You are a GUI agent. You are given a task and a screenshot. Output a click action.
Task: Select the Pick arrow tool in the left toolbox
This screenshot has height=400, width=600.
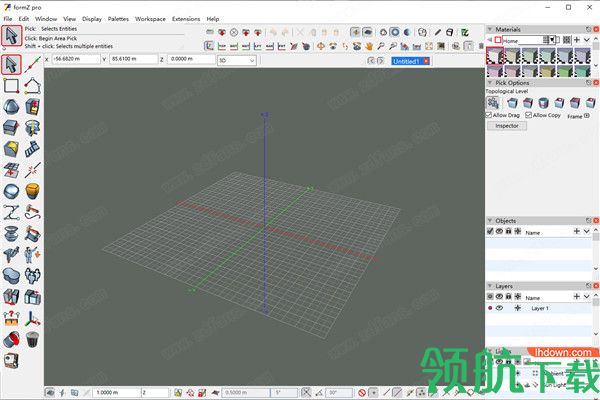click(x=11, y=64)
